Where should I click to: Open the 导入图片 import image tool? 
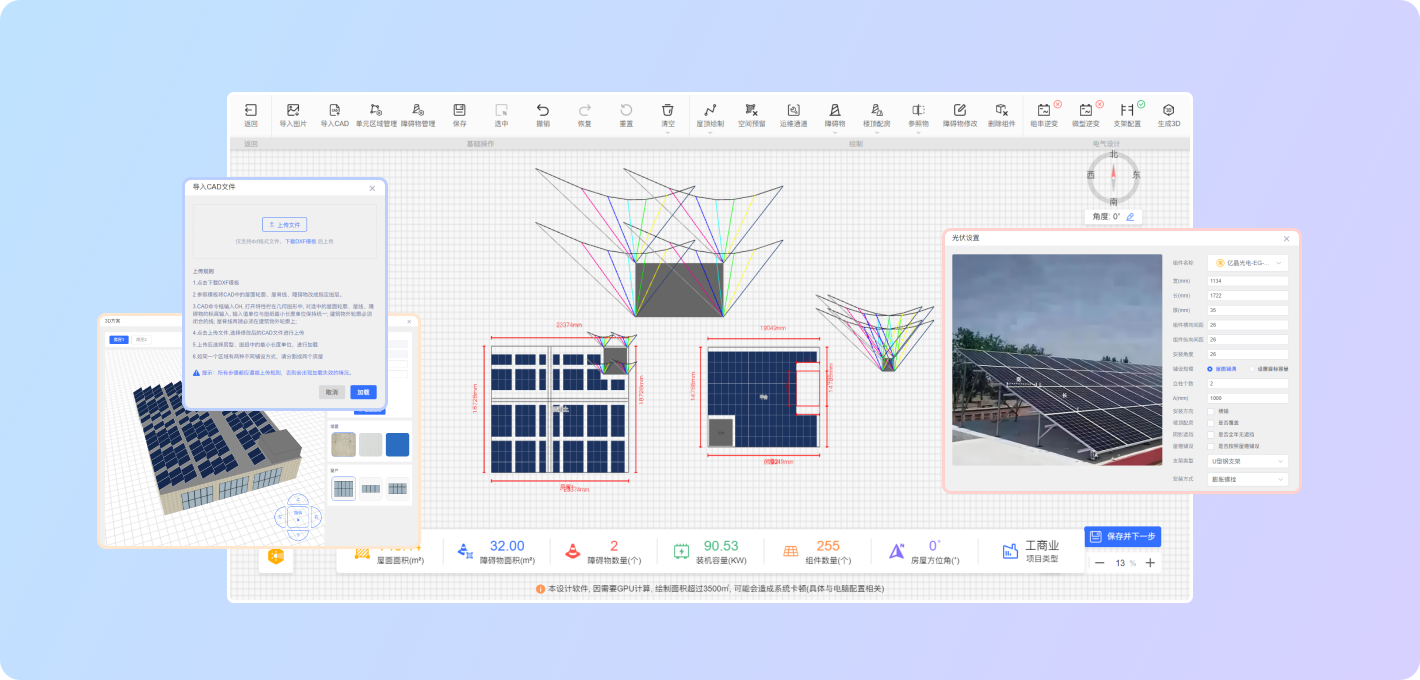tap(293, 115)
